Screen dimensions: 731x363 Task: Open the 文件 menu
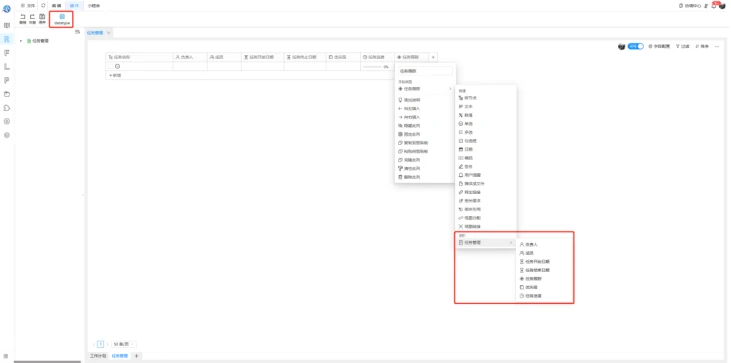pyautogui.click(x=28, y=6)
